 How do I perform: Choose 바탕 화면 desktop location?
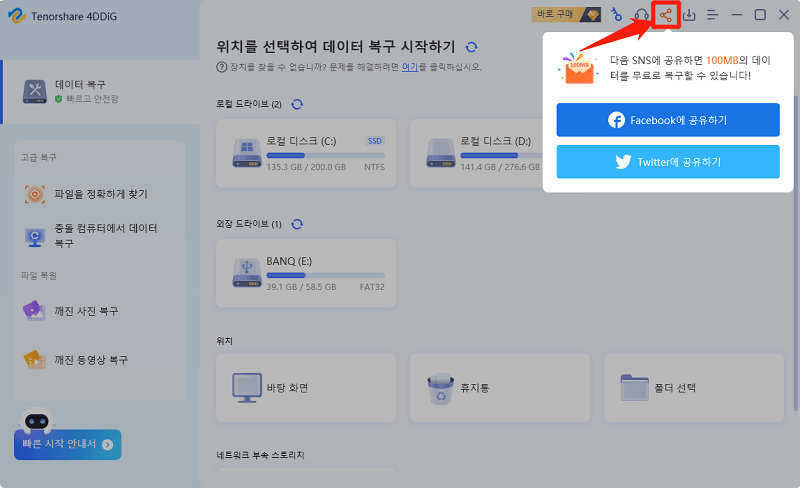(306, 388)
